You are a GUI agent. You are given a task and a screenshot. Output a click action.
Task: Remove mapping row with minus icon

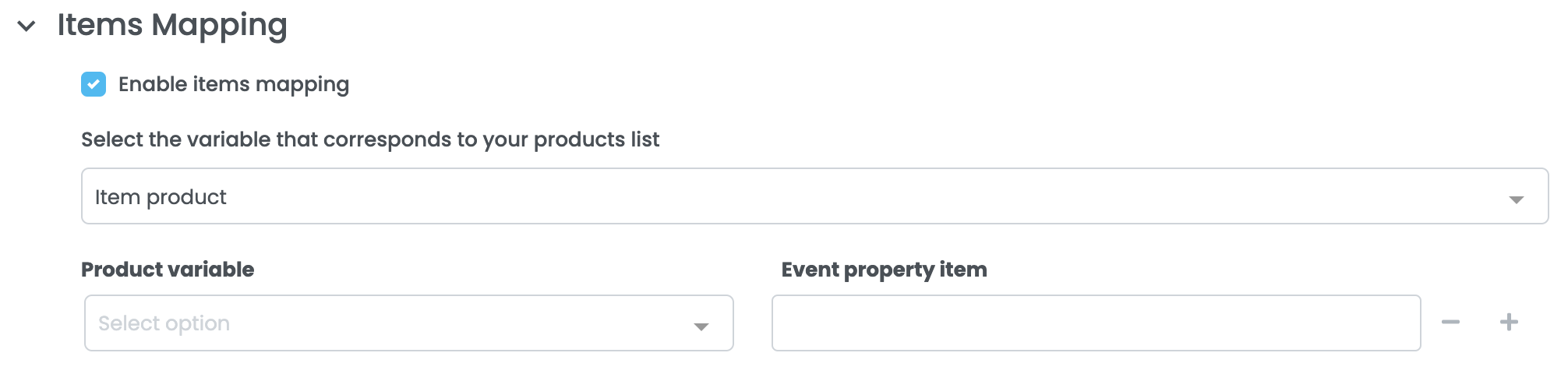pos(1450,322)
